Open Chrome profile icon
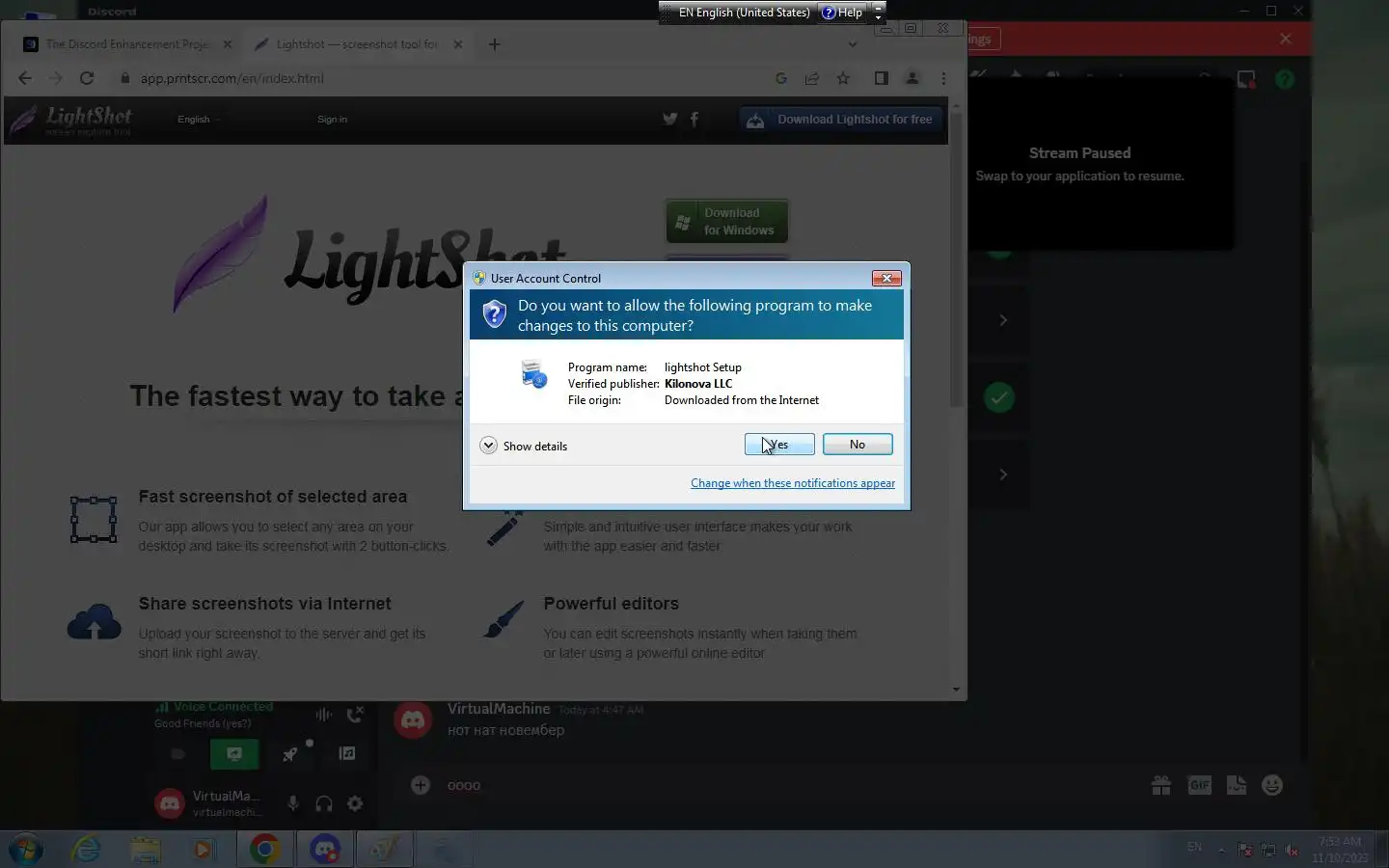Image resolution: width=1389 pixels, height=868 pixels. 912,78
